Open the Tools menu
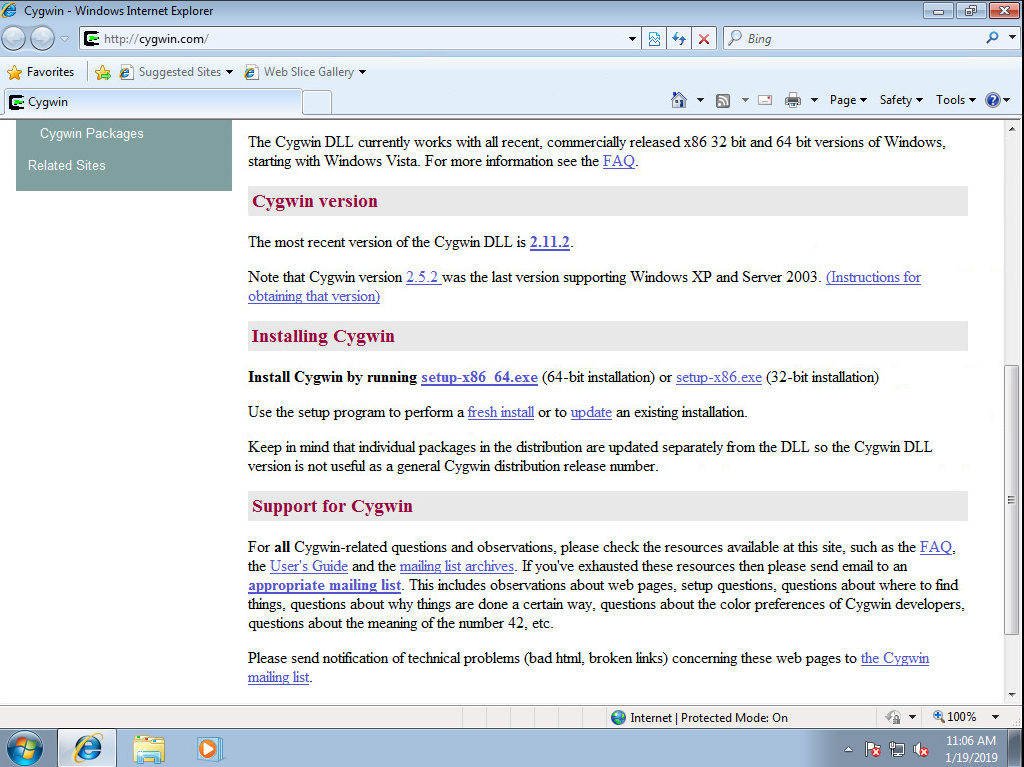 click(x=955, y=100)
